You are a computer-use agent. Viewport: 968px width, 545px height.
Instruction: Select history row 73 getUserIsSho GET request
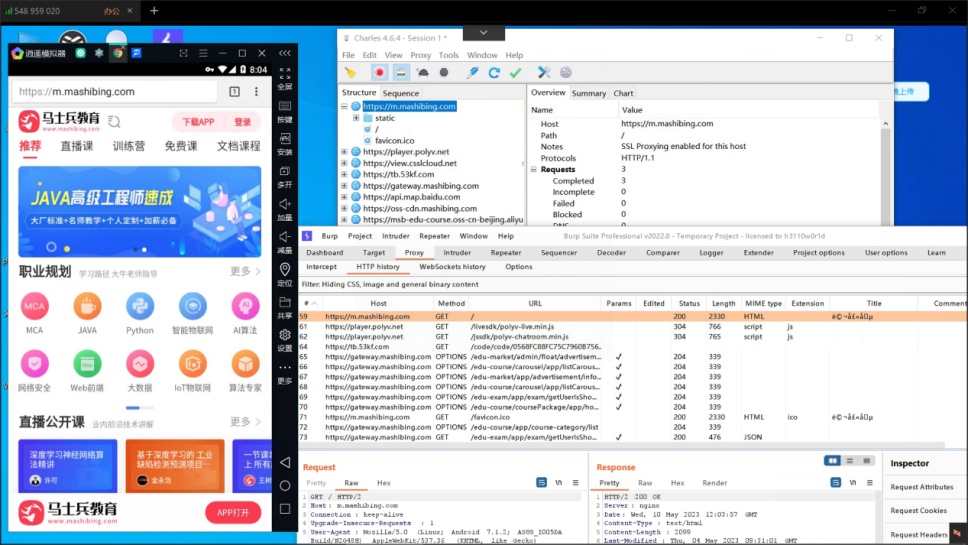pyautogui.click(x=633, y=437)
